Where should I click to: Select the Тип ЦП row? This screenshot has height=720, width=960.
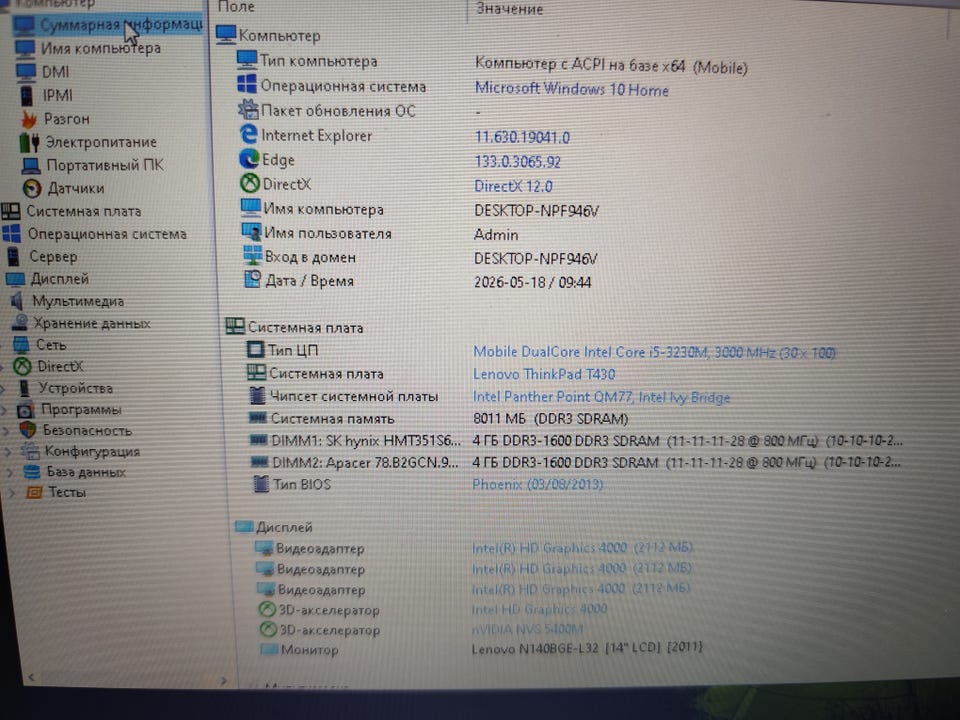(541, 351)
